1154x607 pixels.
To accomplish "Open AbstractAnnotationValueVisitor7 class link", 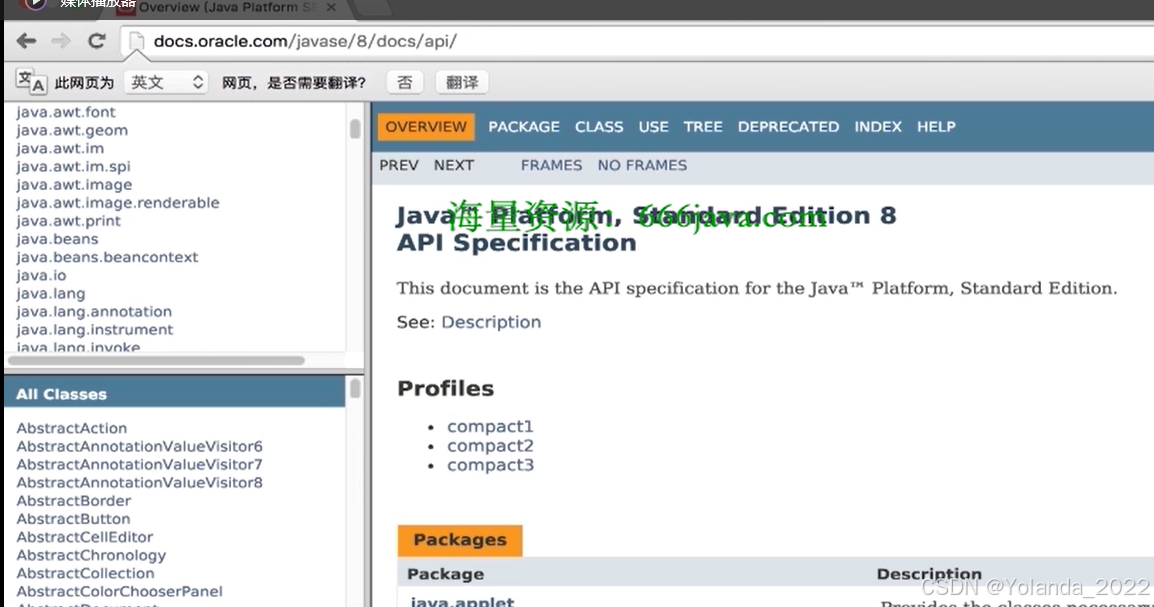I will pyautogui.click(x=139, y=464).
